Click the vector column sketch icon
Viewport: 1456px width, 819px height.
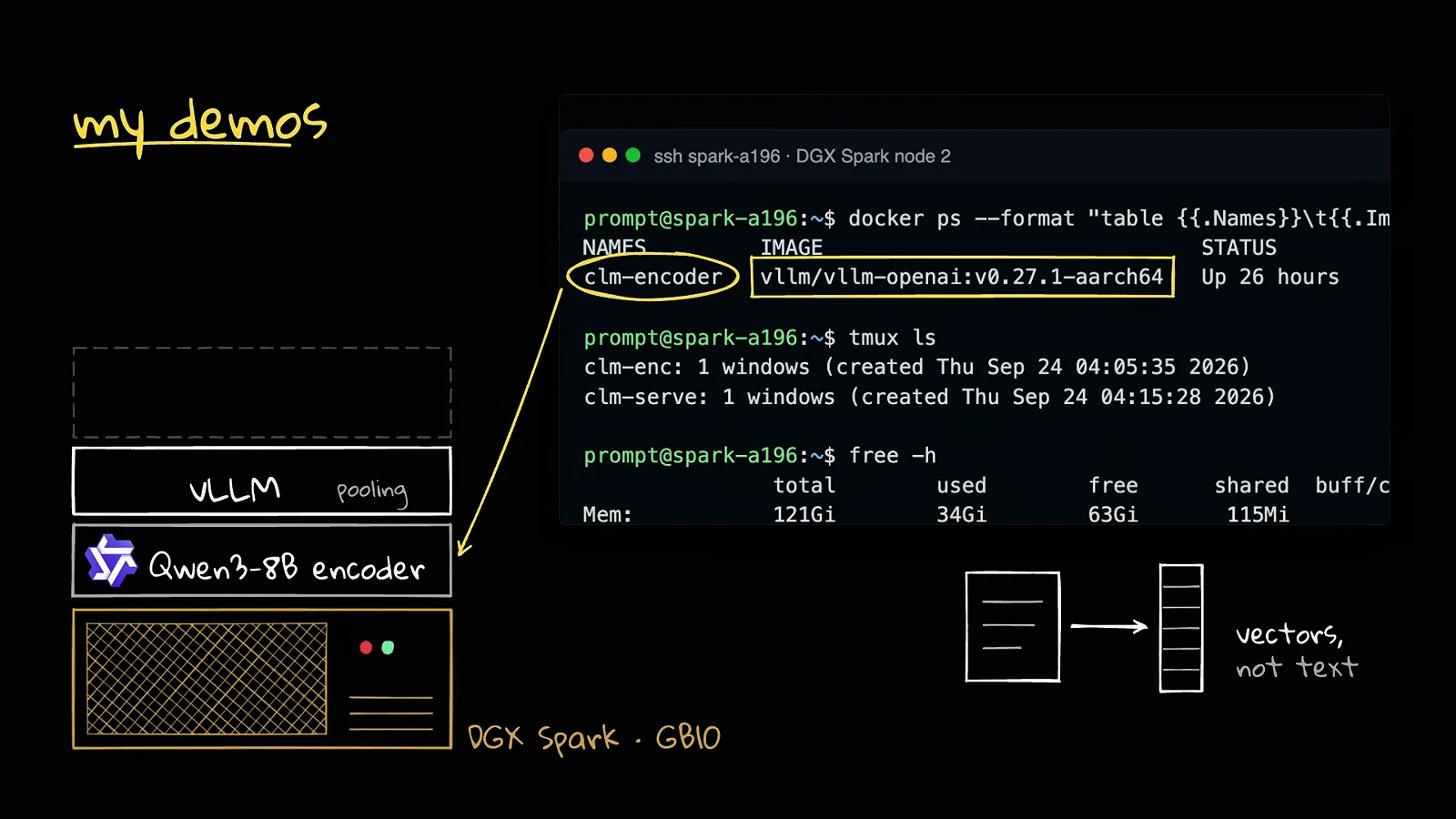point(1181,628)
